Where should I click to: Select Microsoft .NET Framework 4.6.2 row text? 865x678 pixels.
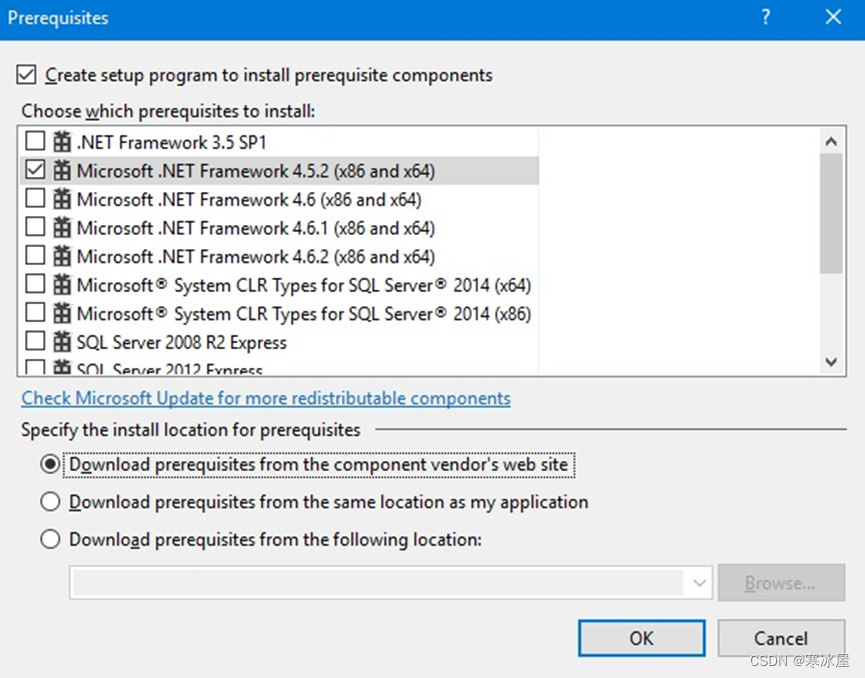pos(256,257)
